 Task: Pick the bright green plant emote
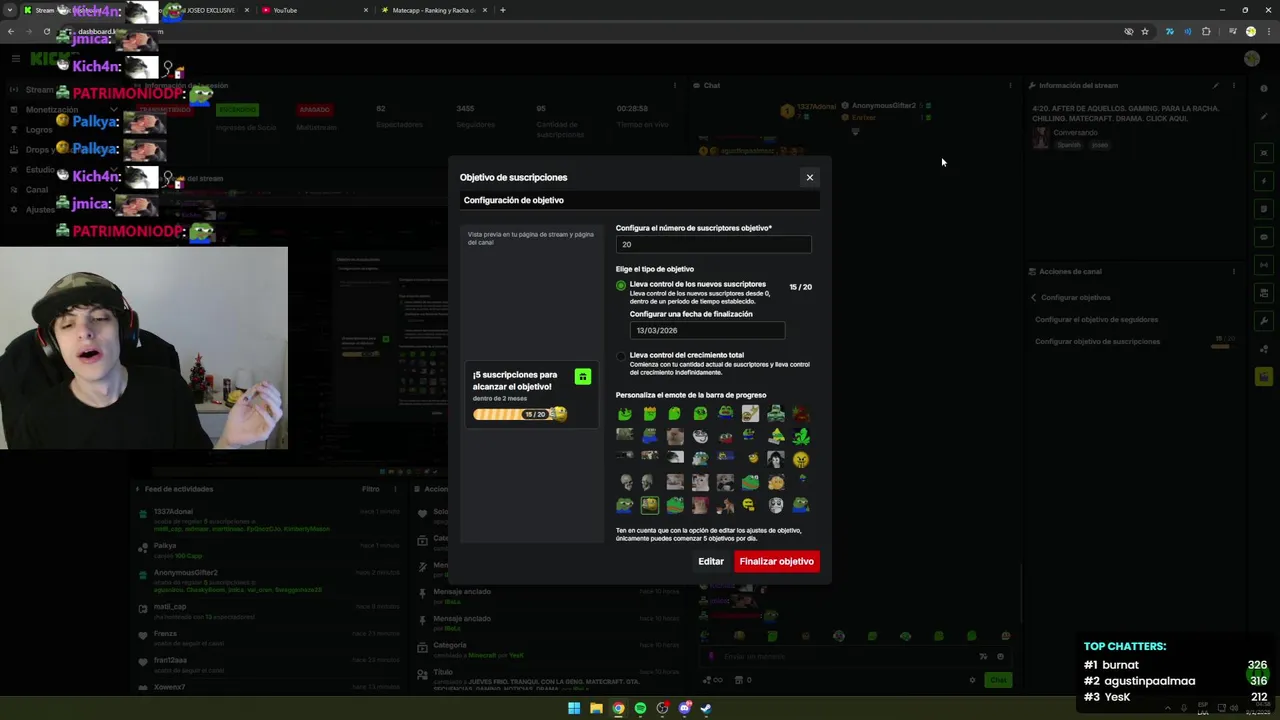(801, 436)
